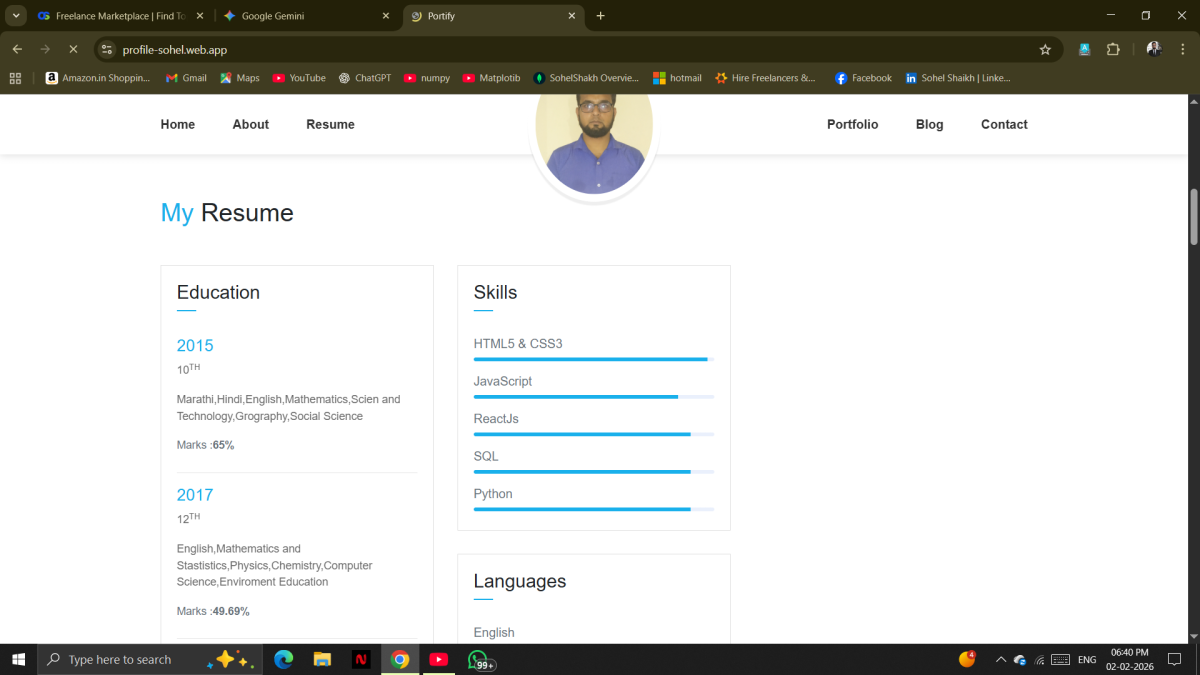Go to the Contact page link

[x=1004, y=124]
